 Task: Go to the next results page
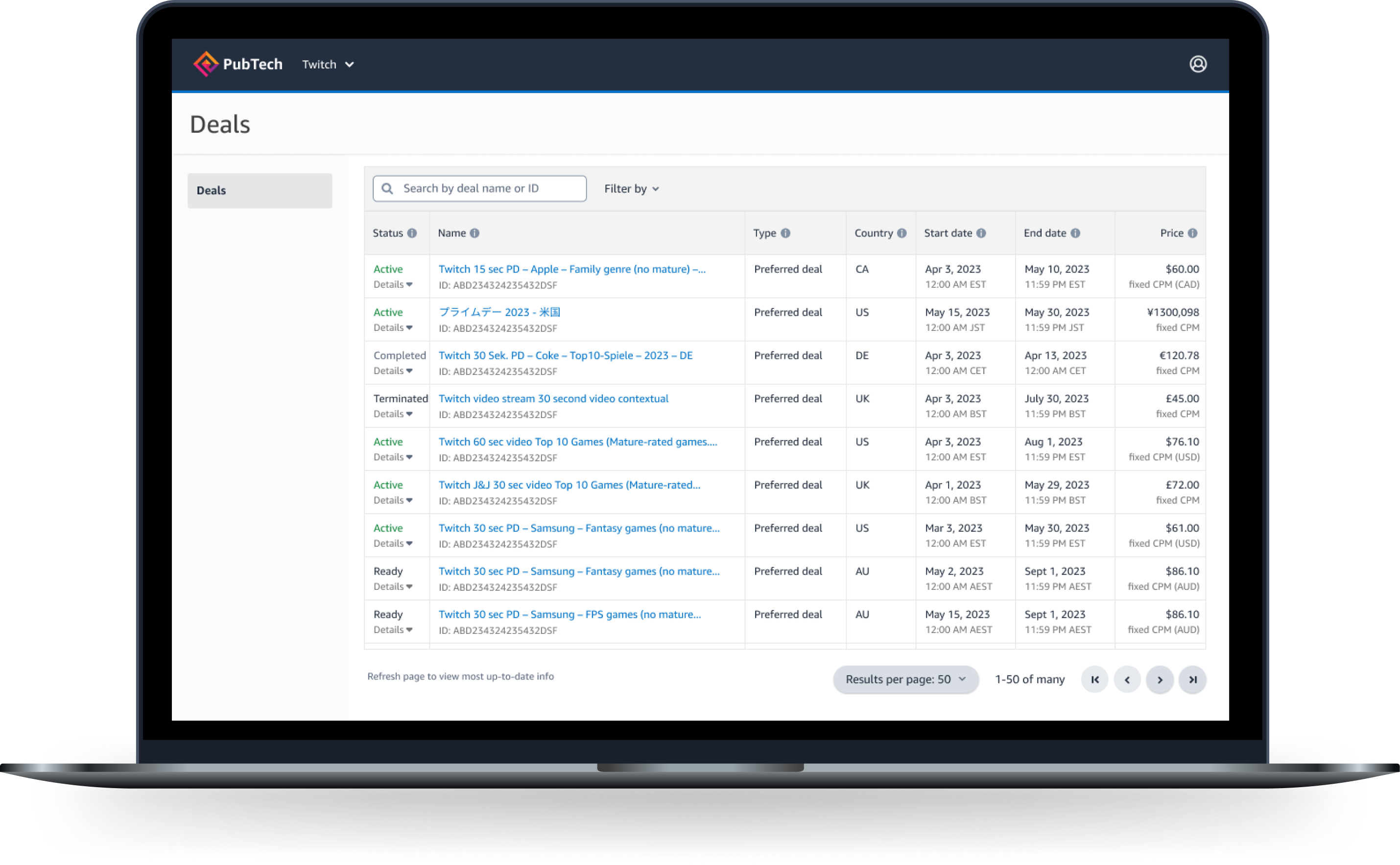(1160, 679)
